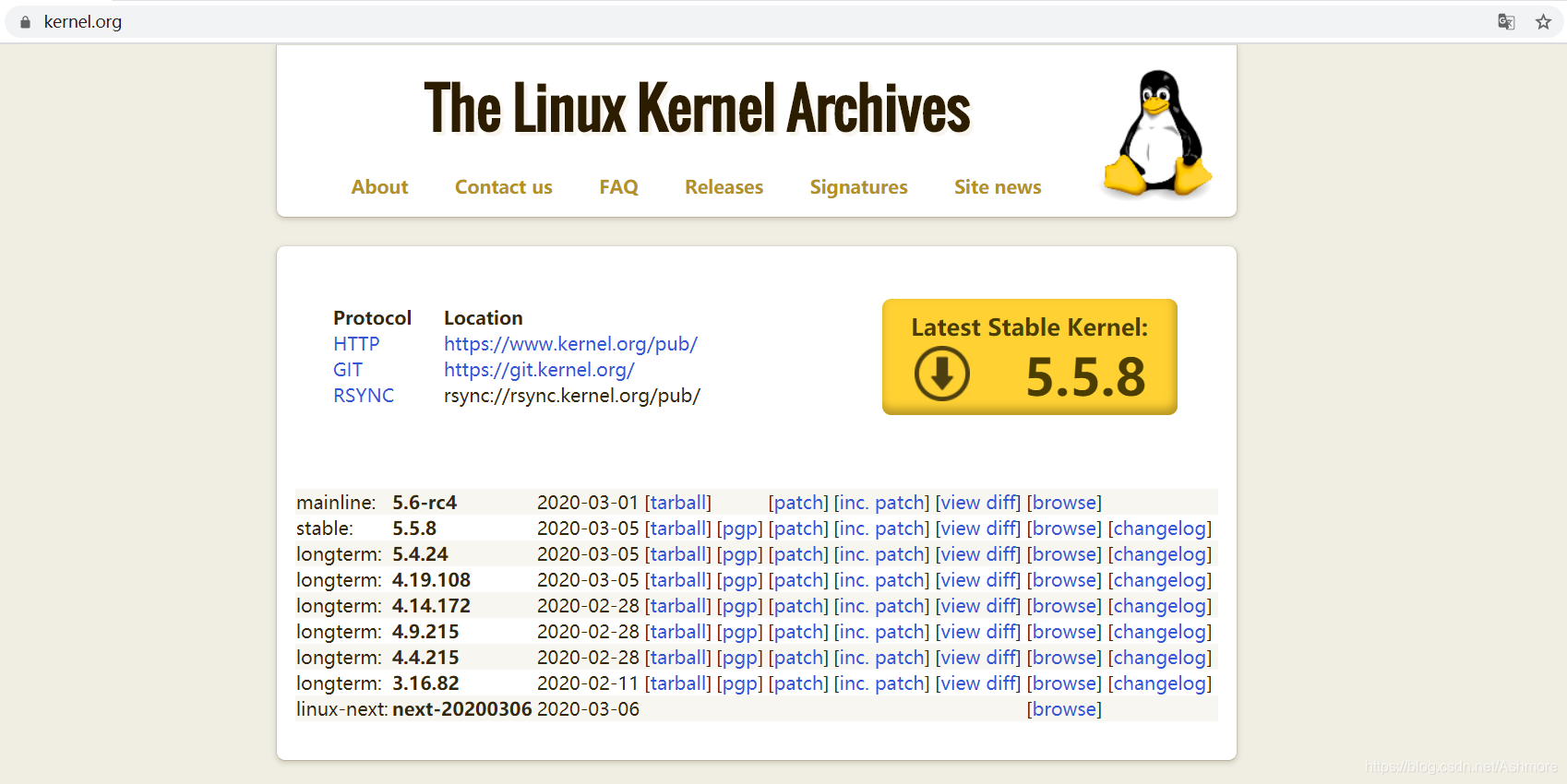The height and width of the screenshot is (784, 1567).
Task: Open changelog for longterm 3.16.82
Action: click(x=1160, y=683)
